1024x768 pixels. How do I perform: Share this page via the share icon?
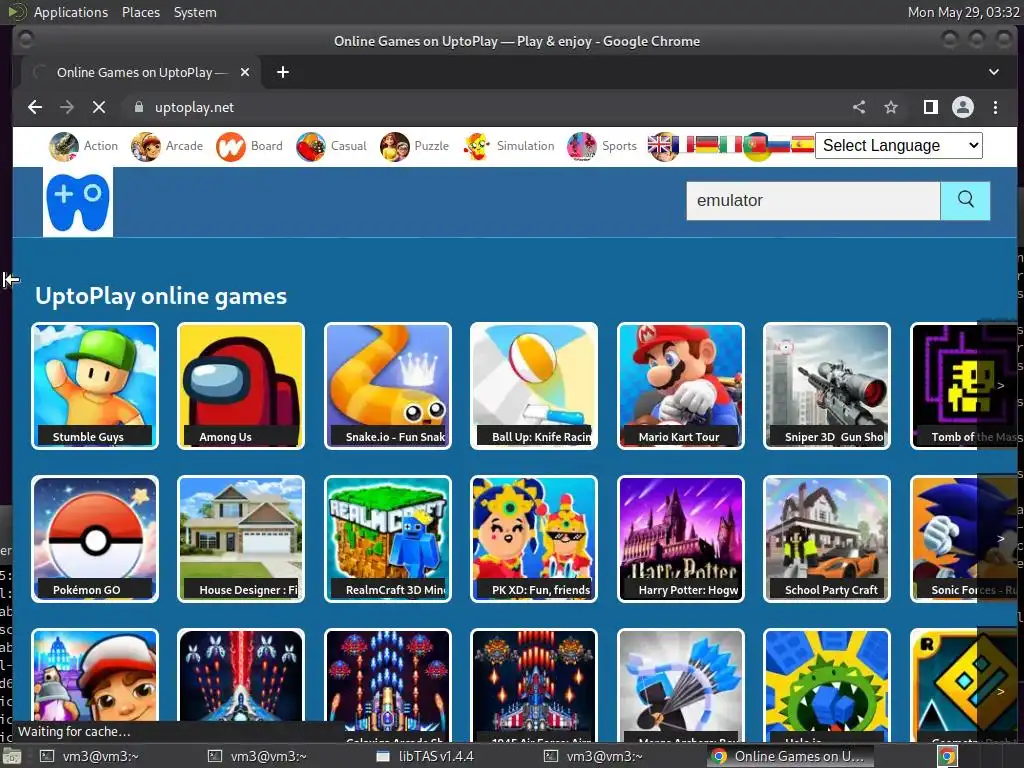click(859, 107)
